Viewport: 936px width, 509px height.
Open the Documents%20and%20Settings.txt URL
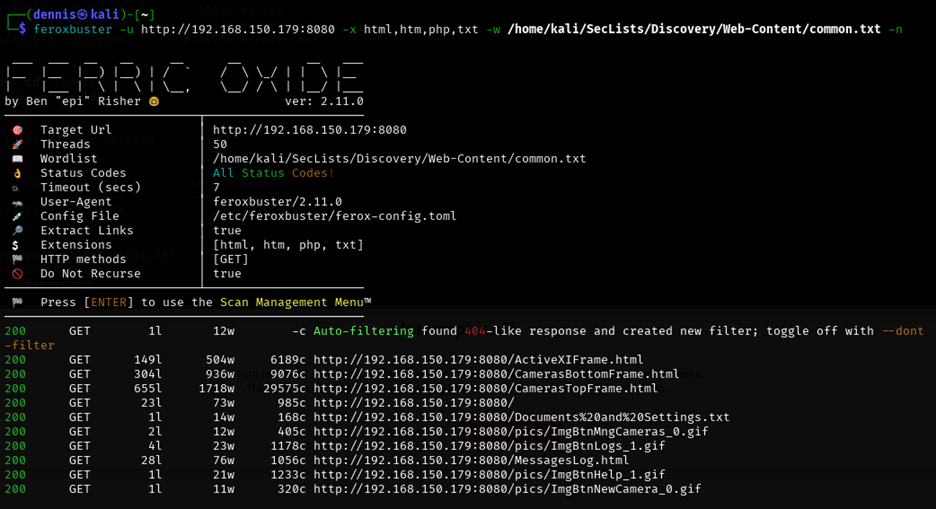[521, 417]
